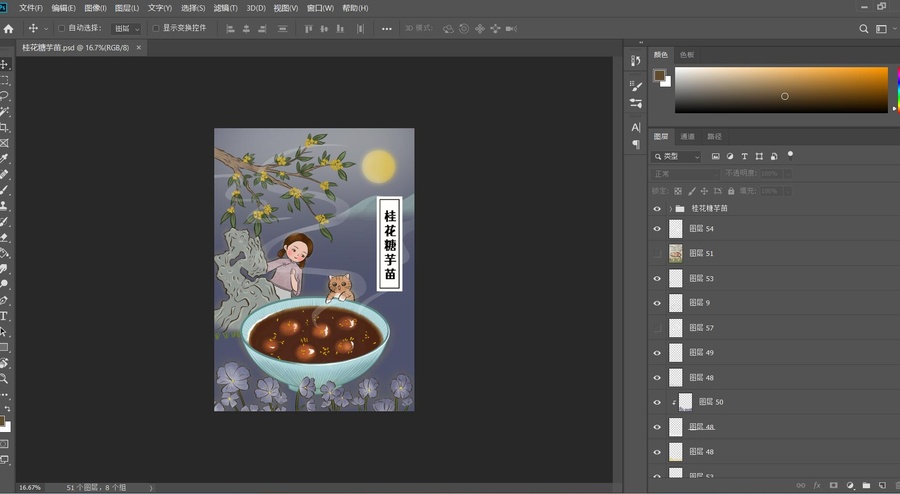This screenshot has width=900, height=494.
Task: Select the Zoom tool in left toolbar
Action: (x=5, y=379)
